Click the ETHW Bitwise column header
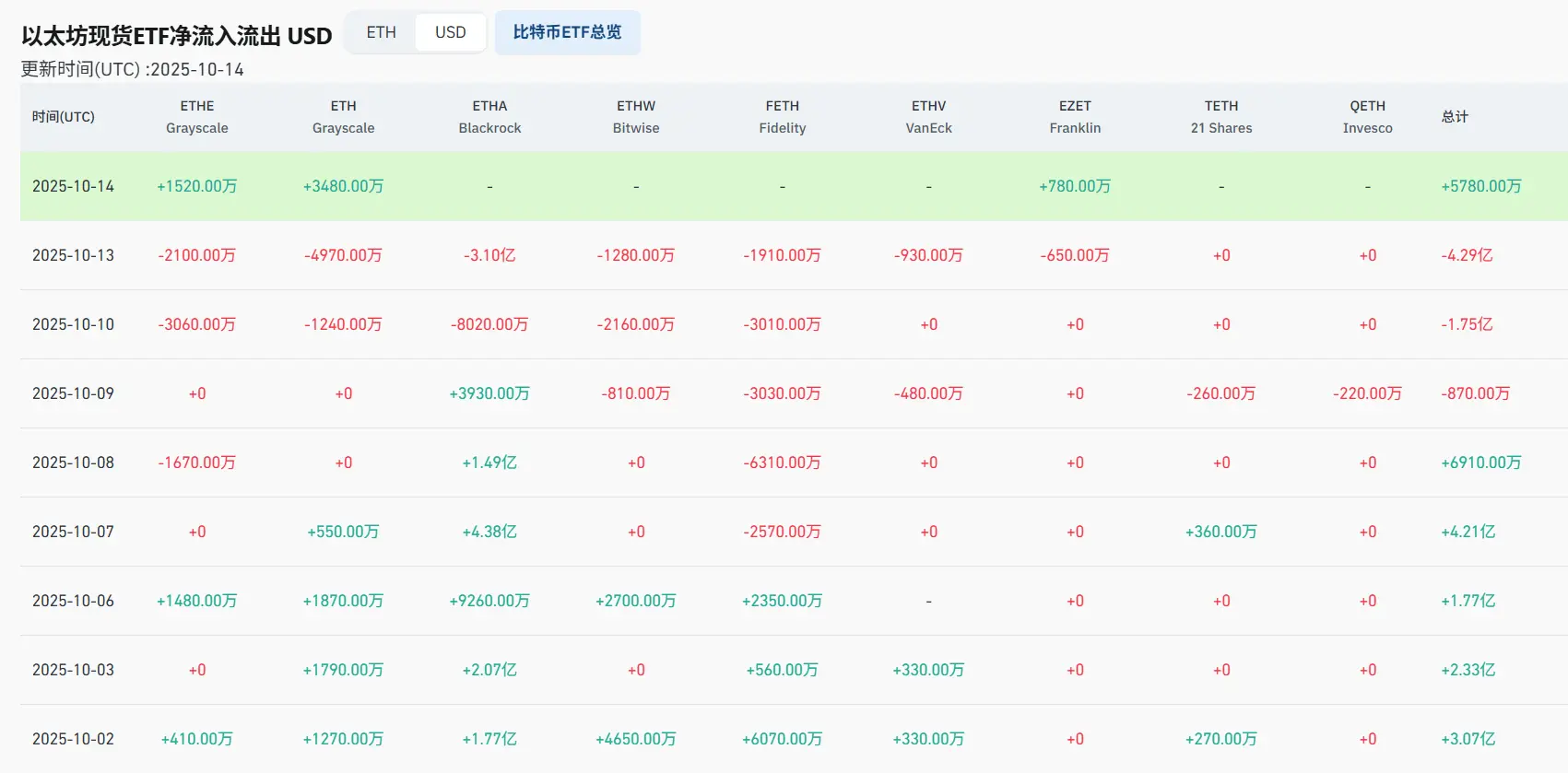The height and width of the screenshot is (773, 1568). coord(636,117)
